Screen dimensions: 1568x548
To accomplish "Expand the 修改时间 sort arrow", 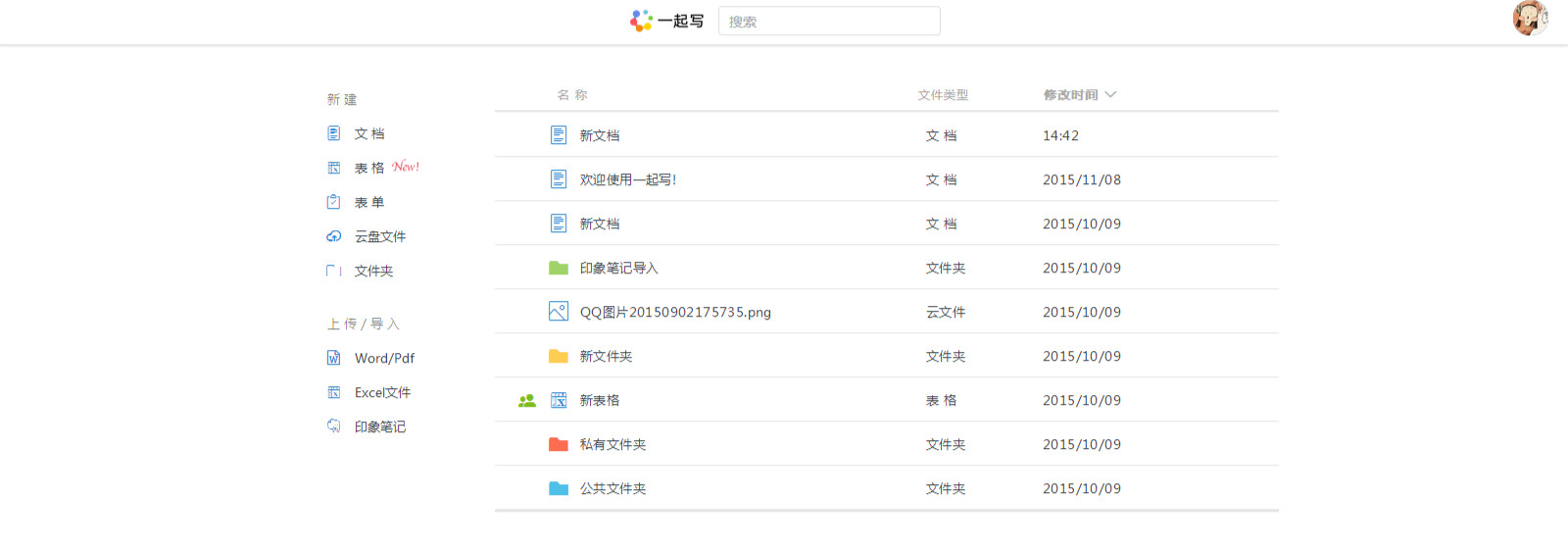I will [1110, 95].
